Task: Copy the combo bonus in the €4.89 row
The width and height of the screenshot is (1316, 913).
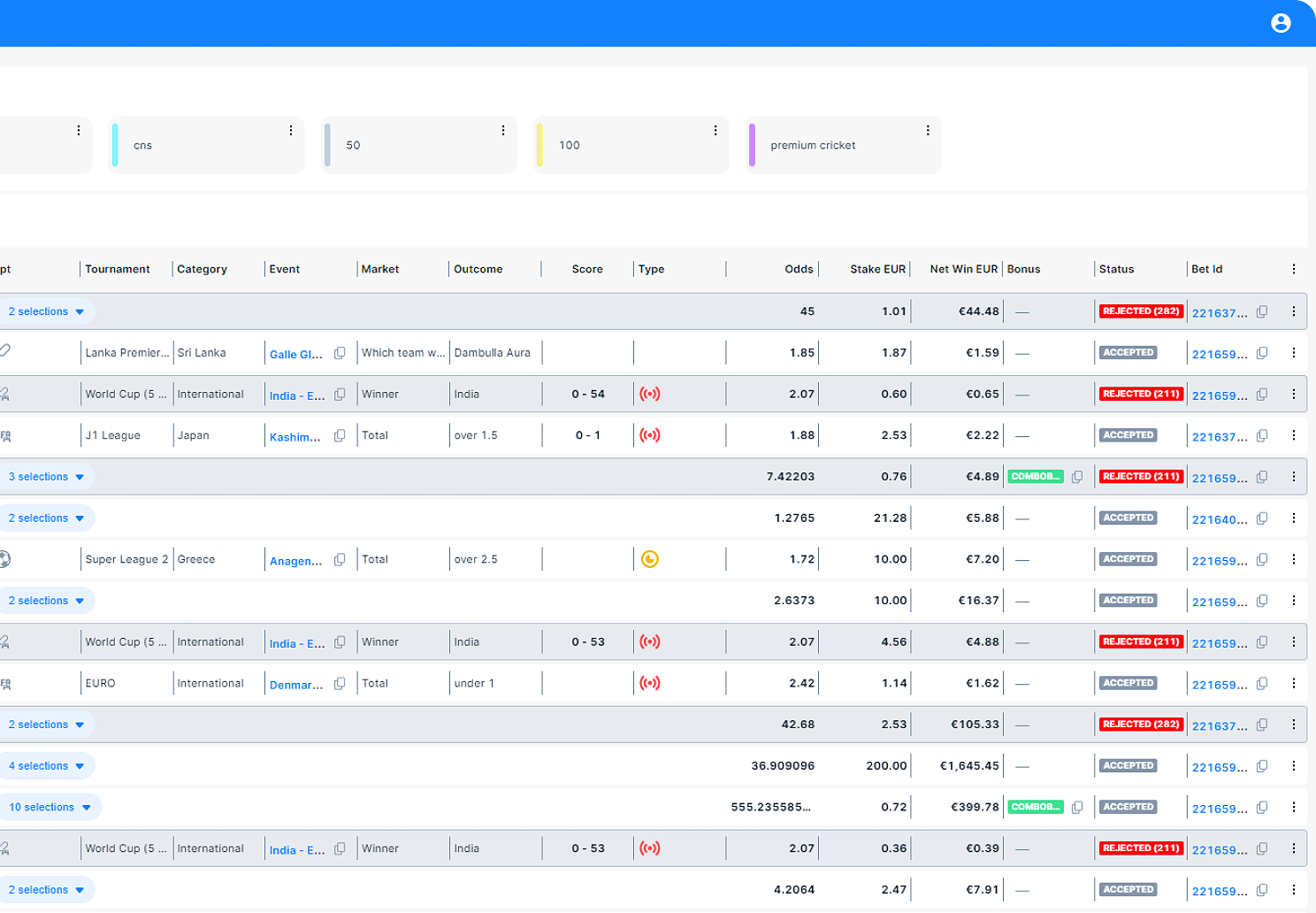Action: pos(1077,477)
